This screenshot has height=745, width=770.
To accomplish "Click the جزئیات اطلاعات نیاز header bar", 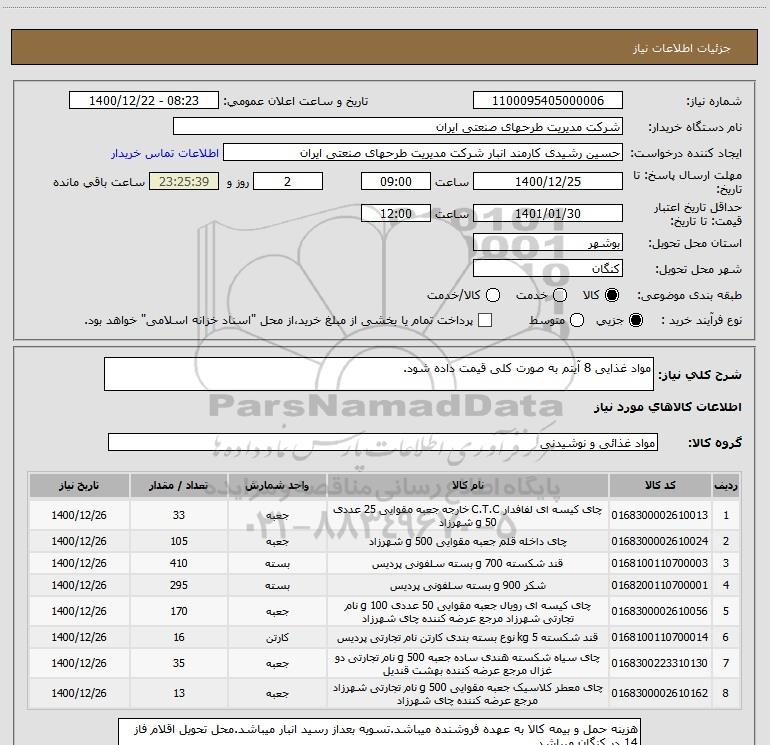I will coord(384,47).
